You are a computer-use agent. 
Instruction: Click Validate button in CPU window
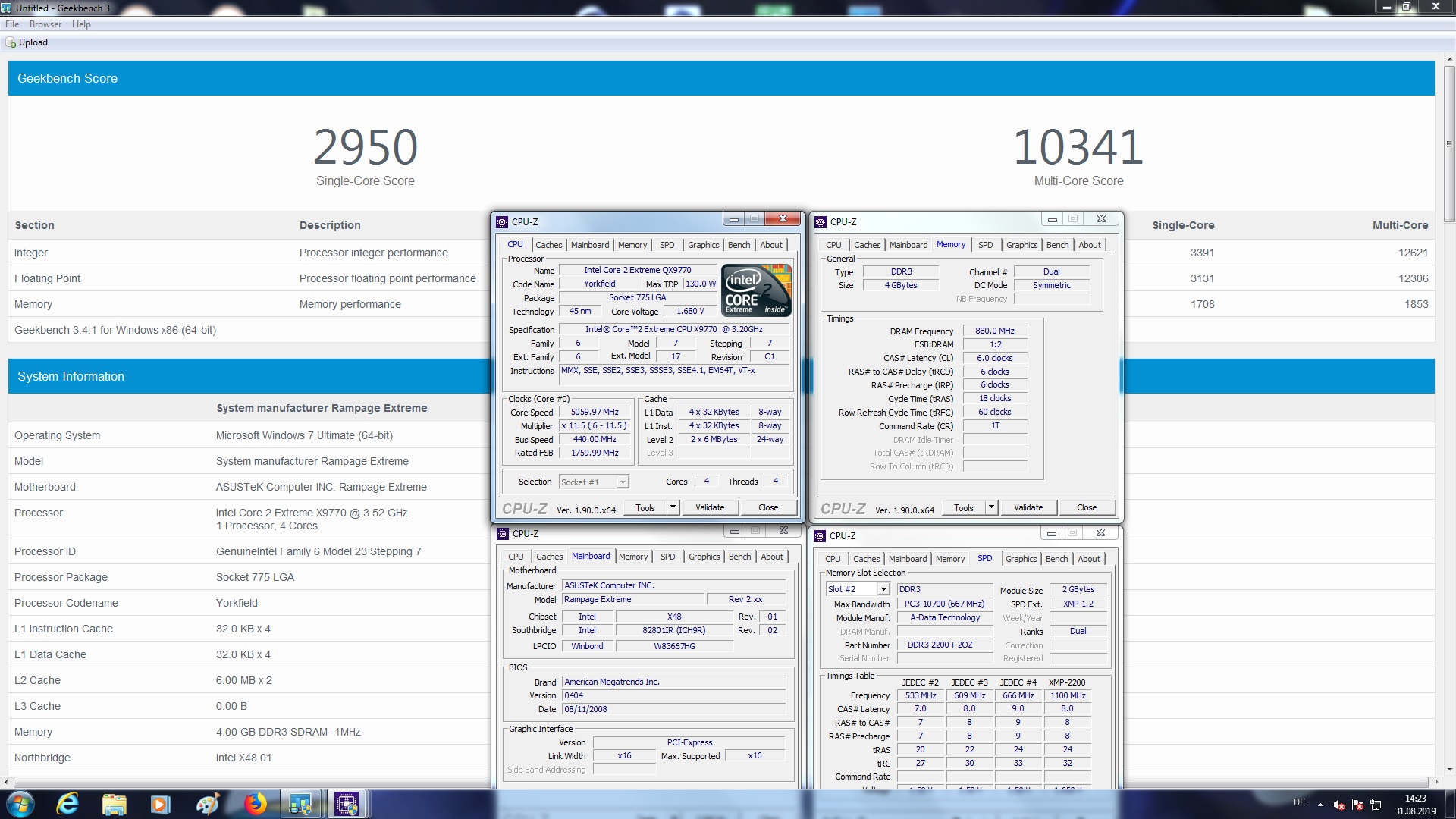click(710, 507)
